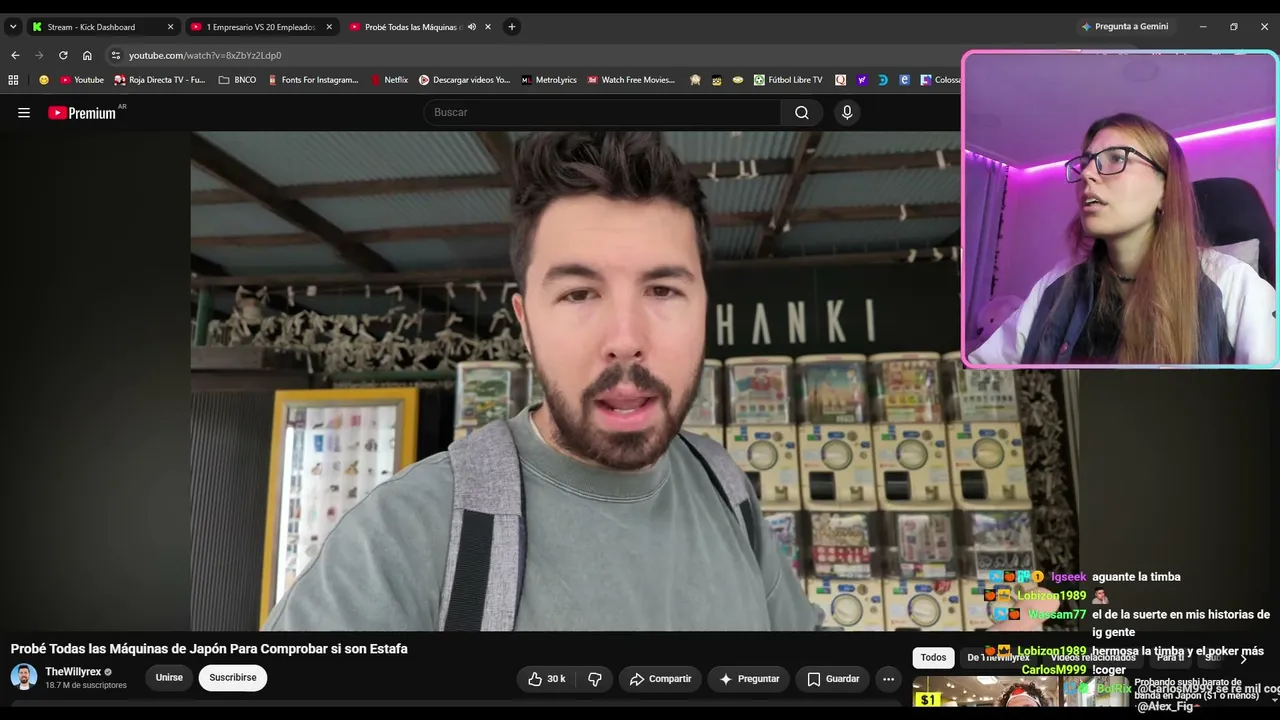Save video with Guardar button
Image resolution: width=1280 pixels, height=720 pixels.
832,679
